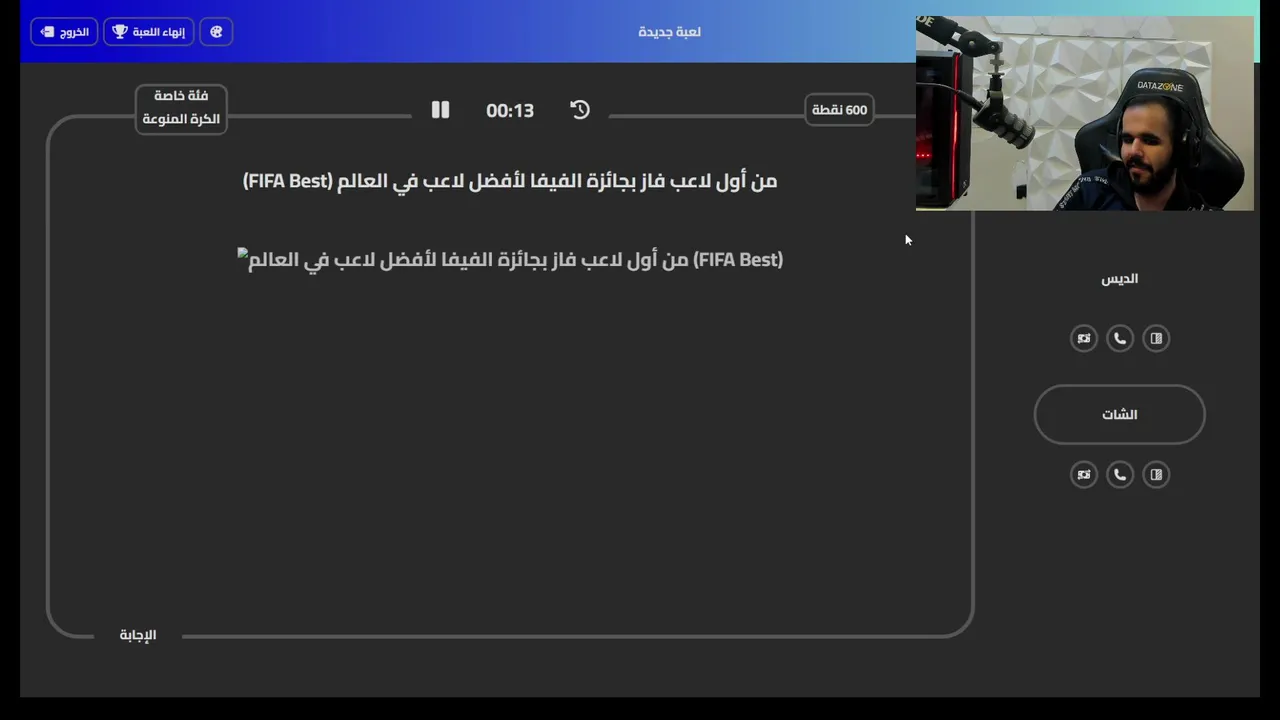
Task: Use الديس team's money lifeline icon
Action: pos(1084,338)
